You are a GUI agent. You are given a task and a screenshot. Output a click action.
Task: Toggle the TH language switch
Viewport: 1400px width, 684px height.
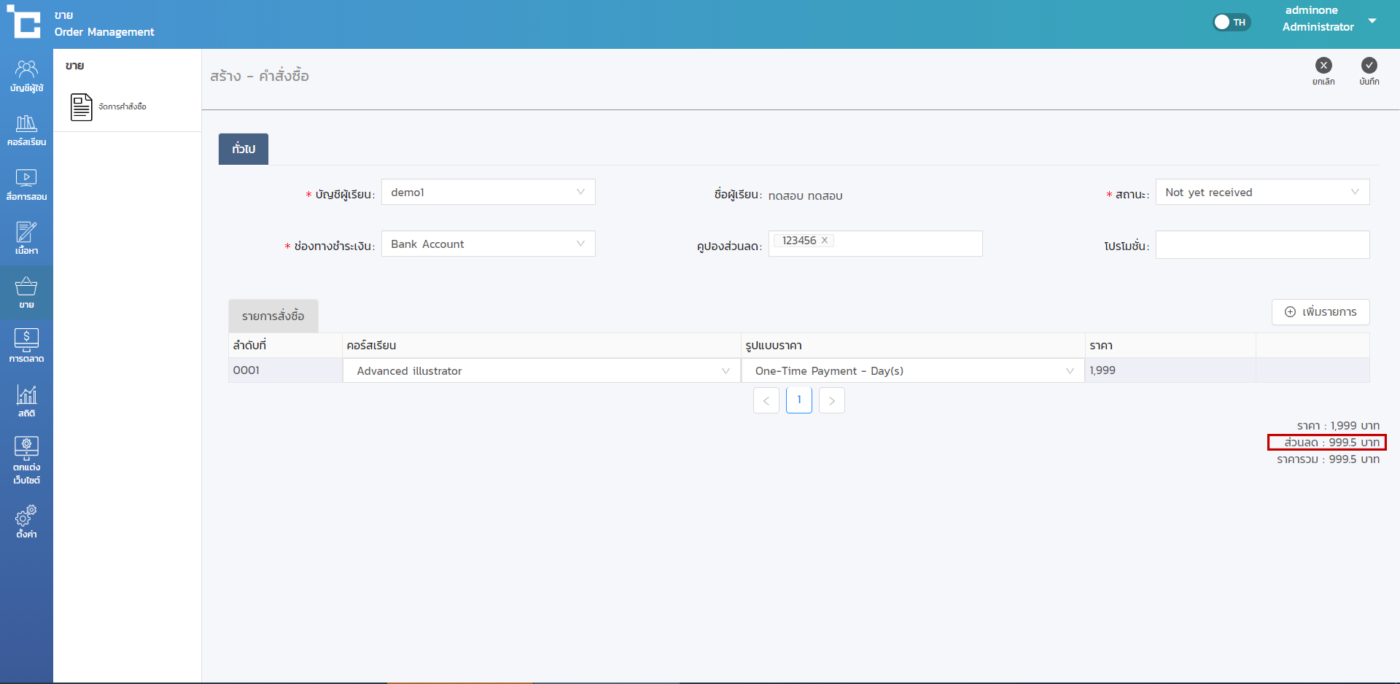point(1231,22)
